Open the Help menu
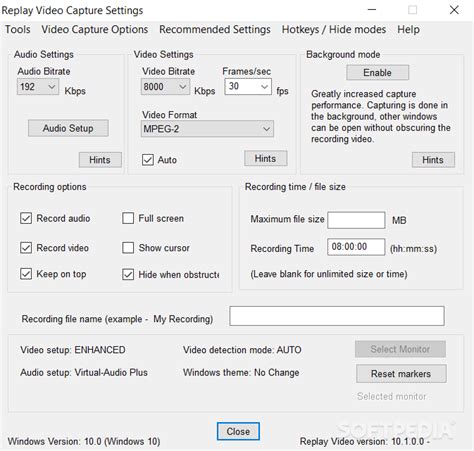The width and height of the screenshot is (474, 451). [408, 29]
